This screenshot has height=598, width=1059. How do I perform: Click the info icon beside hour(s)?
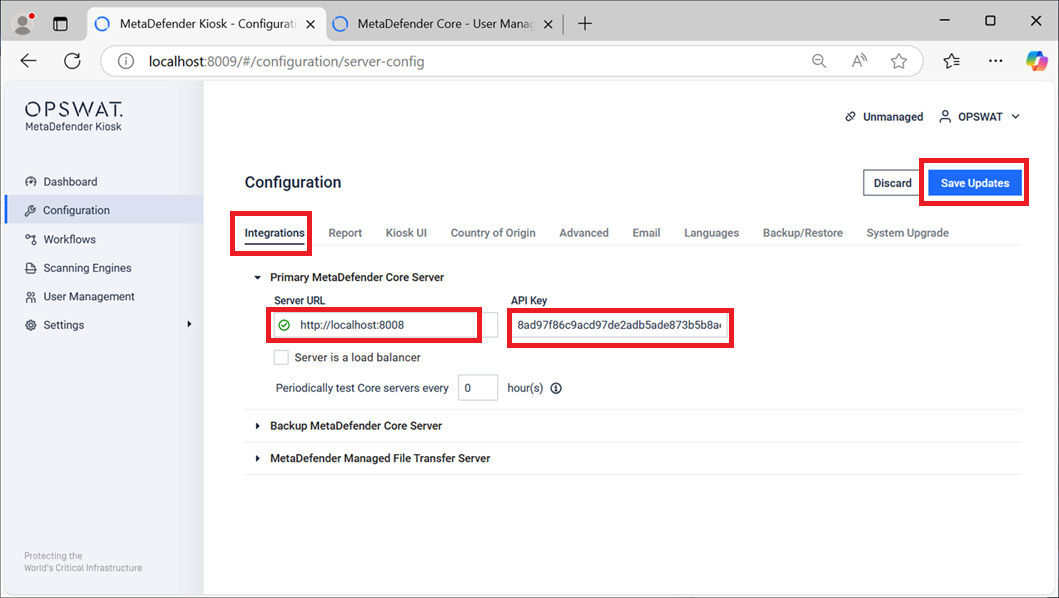coord(556,388)
